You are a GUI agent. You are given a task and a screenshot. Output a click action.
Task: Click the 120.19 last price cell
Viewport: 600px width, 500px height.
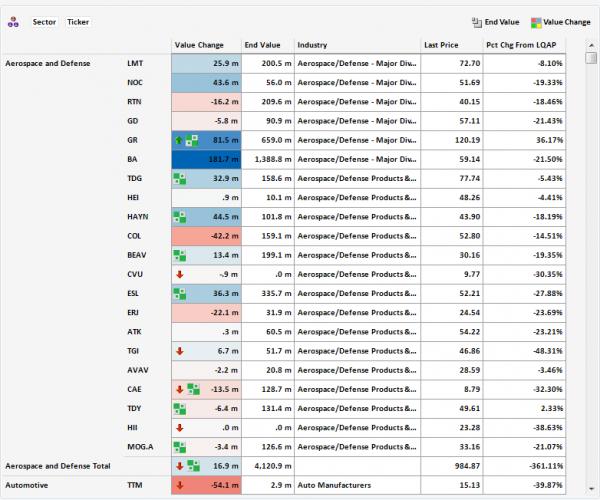click(452, 140)
